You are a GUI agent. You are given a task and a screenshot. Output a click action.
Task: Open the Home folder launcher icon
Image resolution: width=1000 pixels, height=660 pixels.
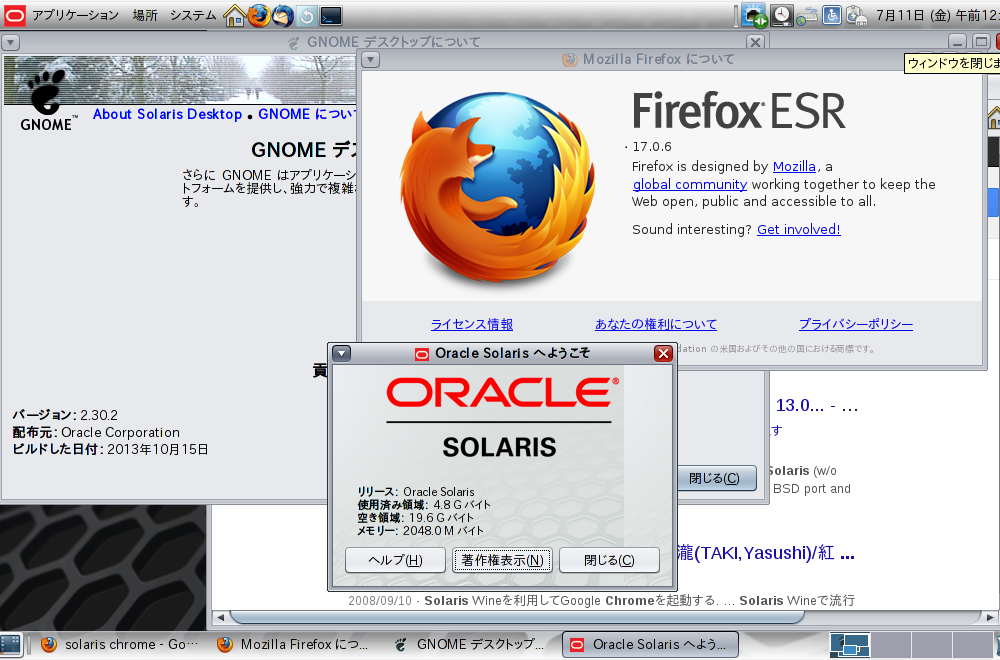235,15
